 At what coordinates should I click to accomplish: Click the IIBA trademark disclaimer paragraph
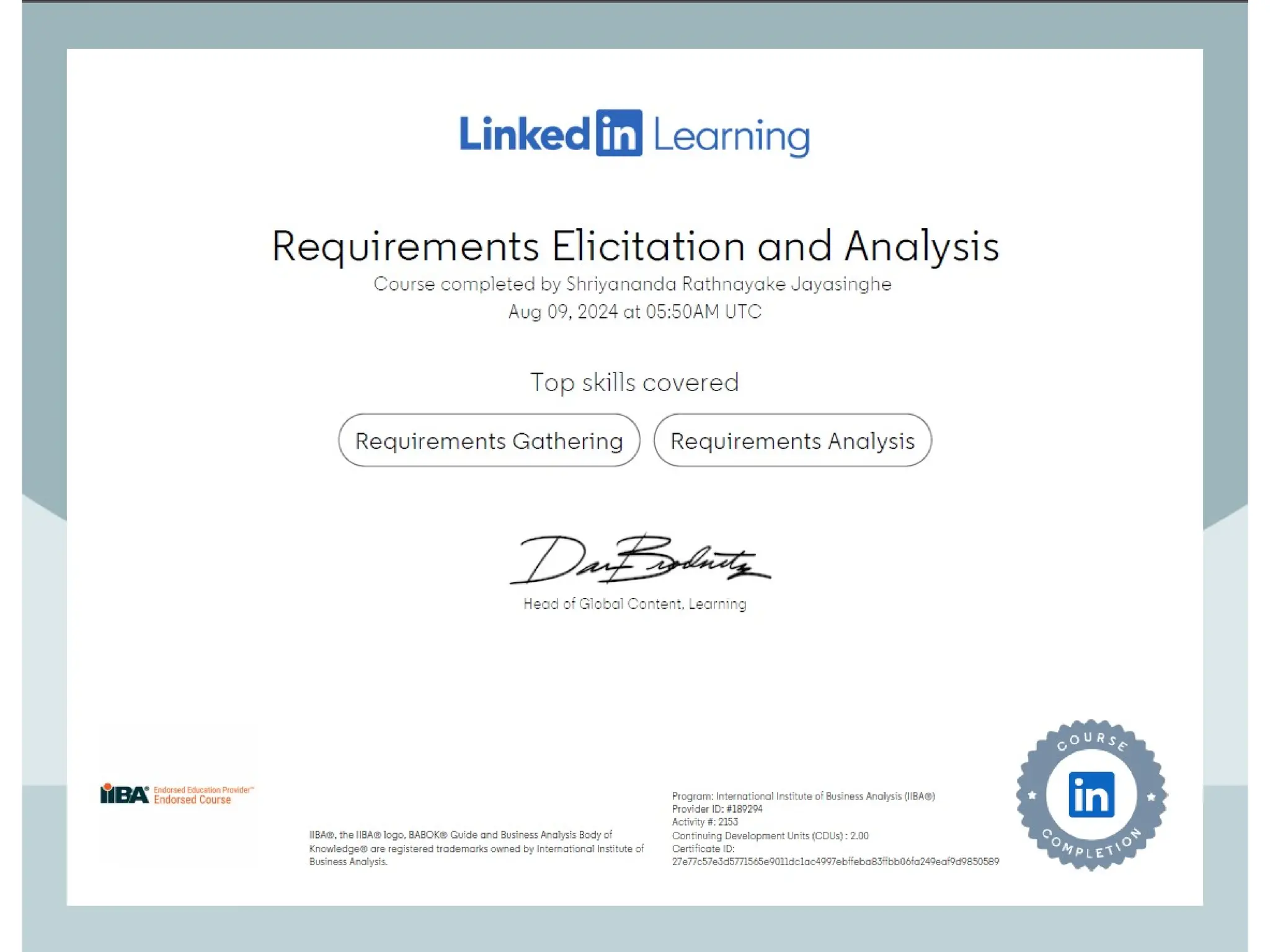pyautogui.click(x=476, y=848)
